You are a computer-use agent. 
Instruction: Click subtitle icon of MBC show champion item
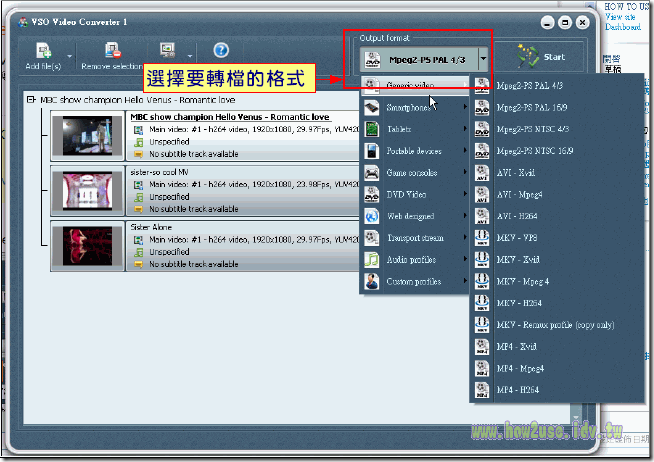[x=138, y=154]
